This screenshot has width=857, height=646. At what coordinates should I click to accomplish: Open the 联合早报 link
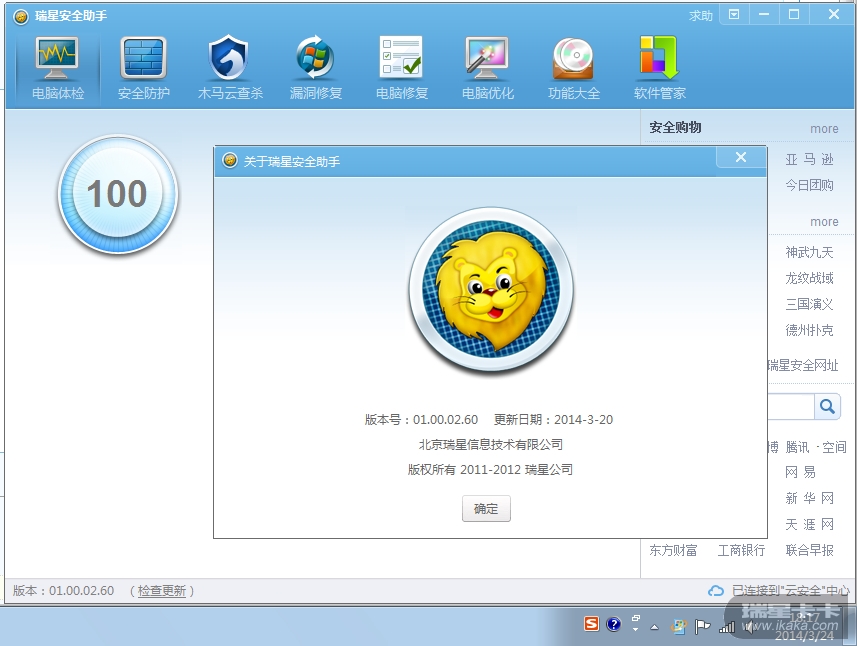click(x=809, y=550)
